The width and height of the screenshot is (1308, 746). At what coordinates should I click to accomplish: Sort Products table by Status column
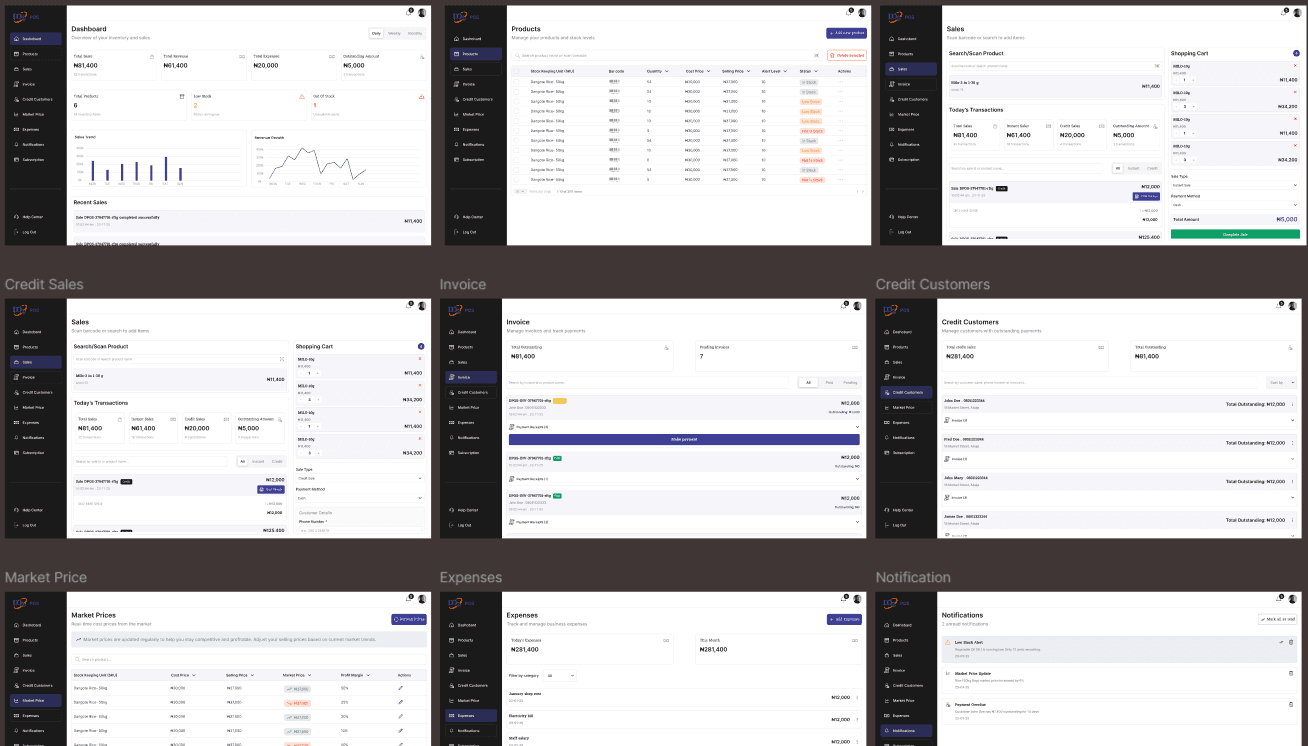coord(808,71)
